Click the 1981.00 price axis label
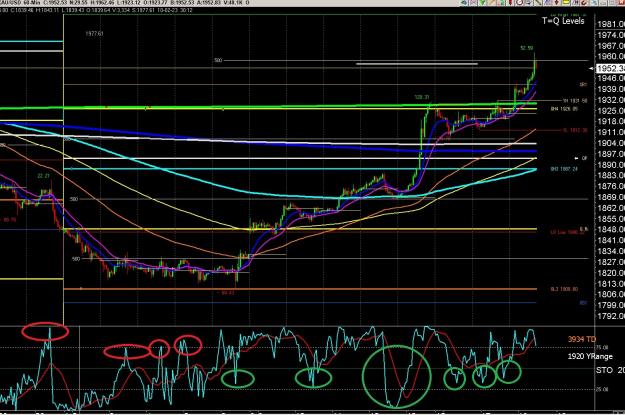 pyautogui.click(x=611, y=24)
